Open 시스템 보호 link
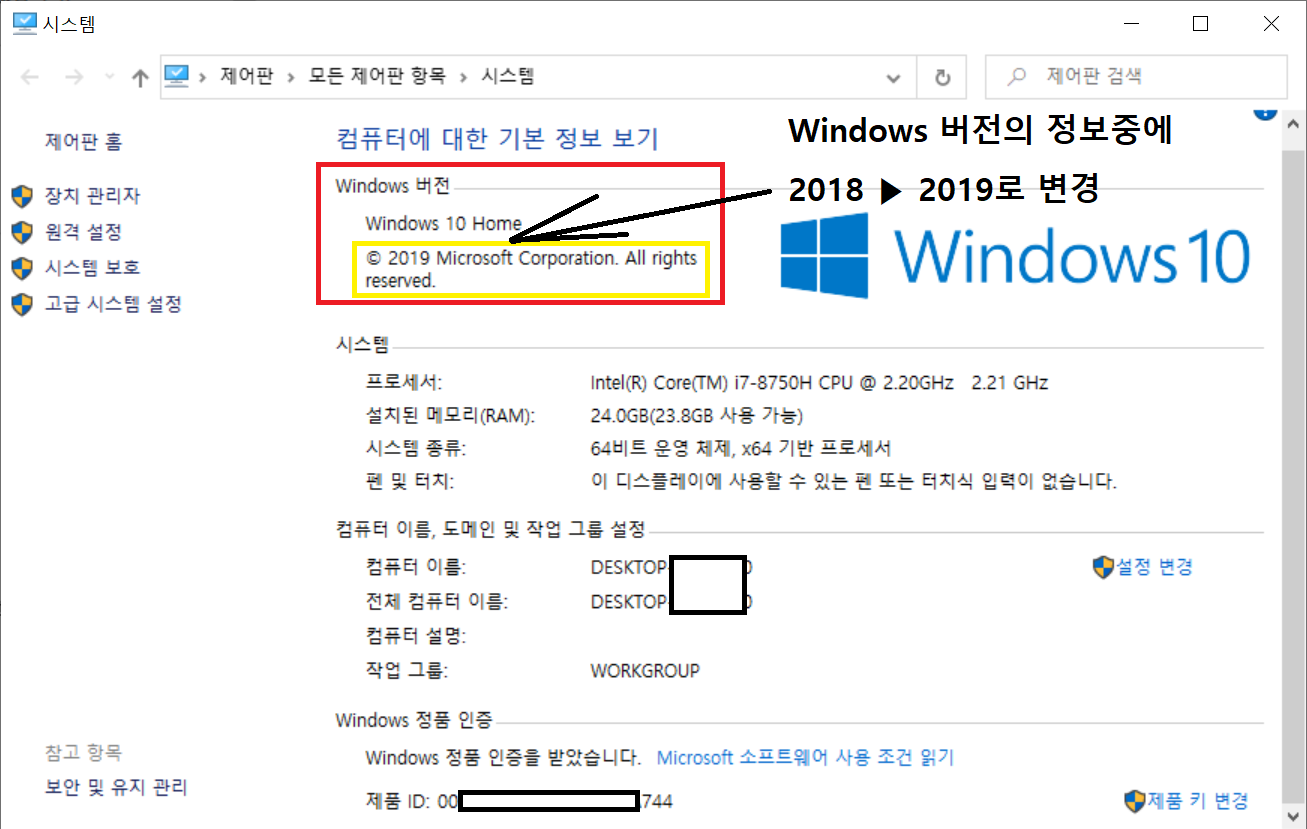1307x829 pixels. pyautogui.click(x=92, y=268)
